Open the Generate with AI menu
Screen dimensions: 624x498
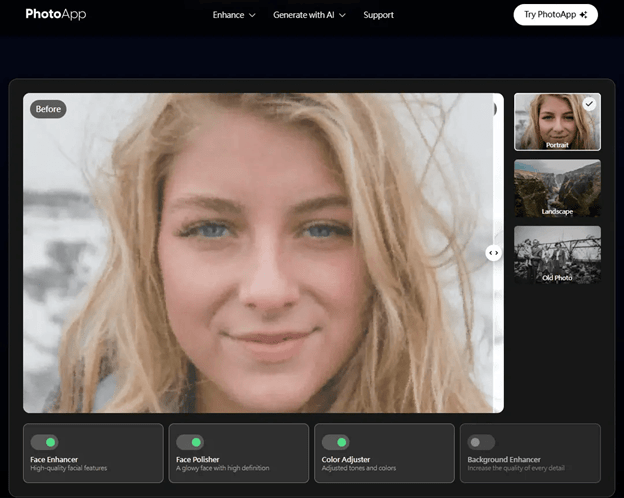click(309, 15)
